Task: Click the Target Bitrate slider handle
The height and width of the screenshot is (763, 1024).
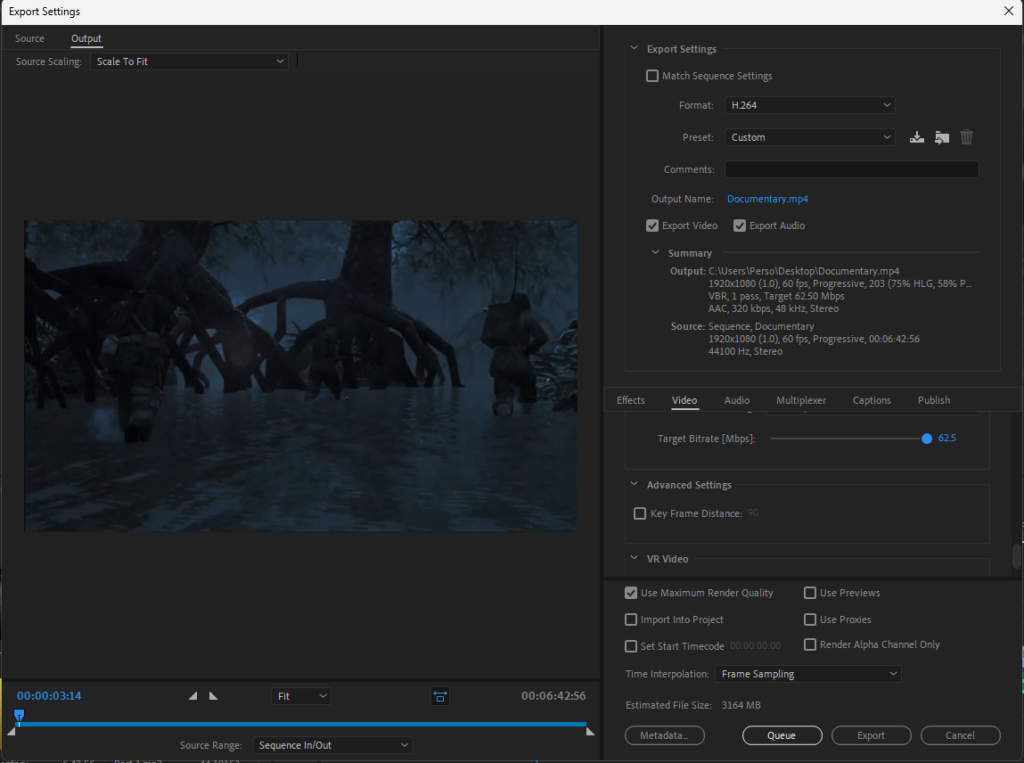Action: pyautogui.click(x=927, y=439)
